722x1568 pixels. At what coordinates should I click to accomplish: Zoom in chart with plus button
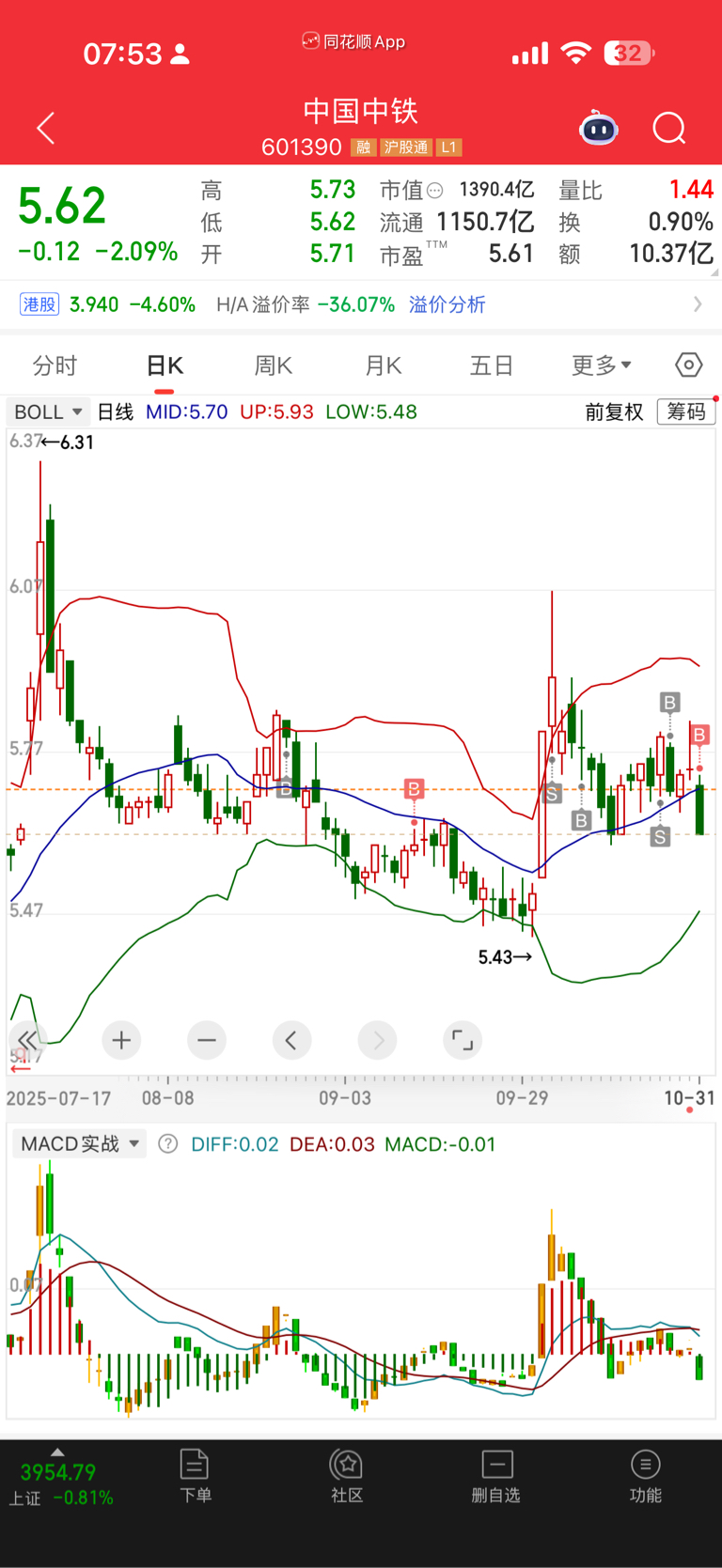(121, 1040)
